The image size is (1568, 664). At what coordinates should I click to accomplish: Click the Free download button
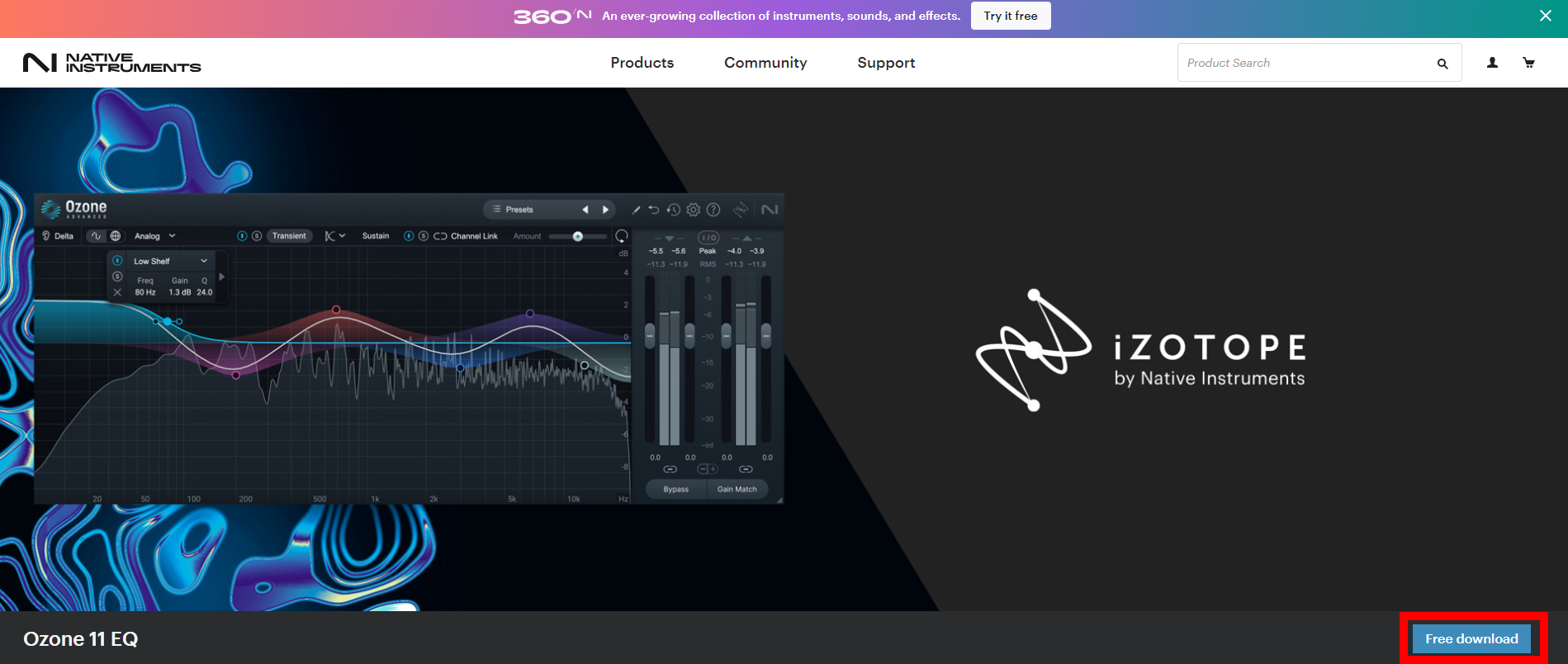pos(1471,639)
